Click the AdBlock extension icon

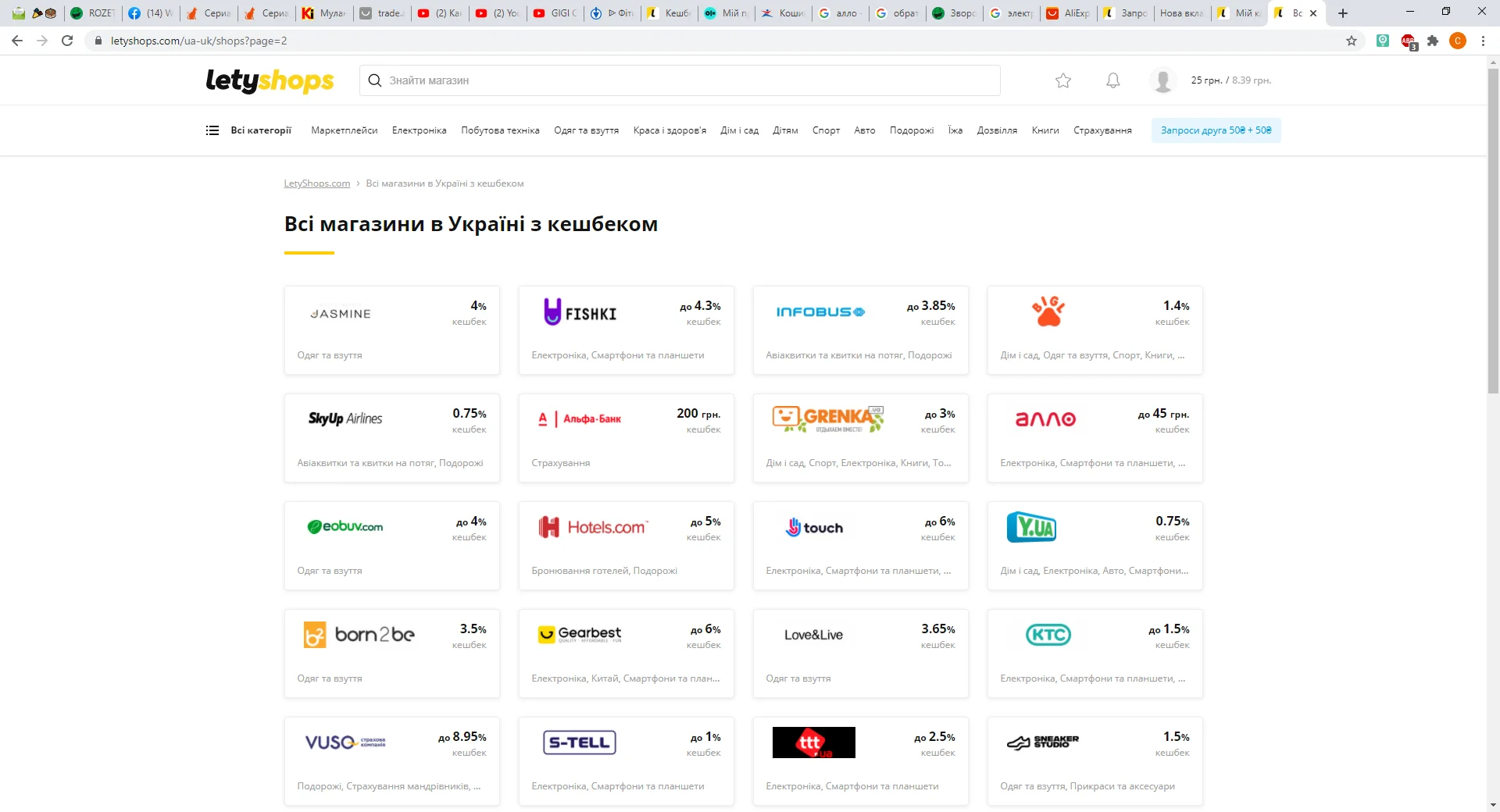point(1409,41)
